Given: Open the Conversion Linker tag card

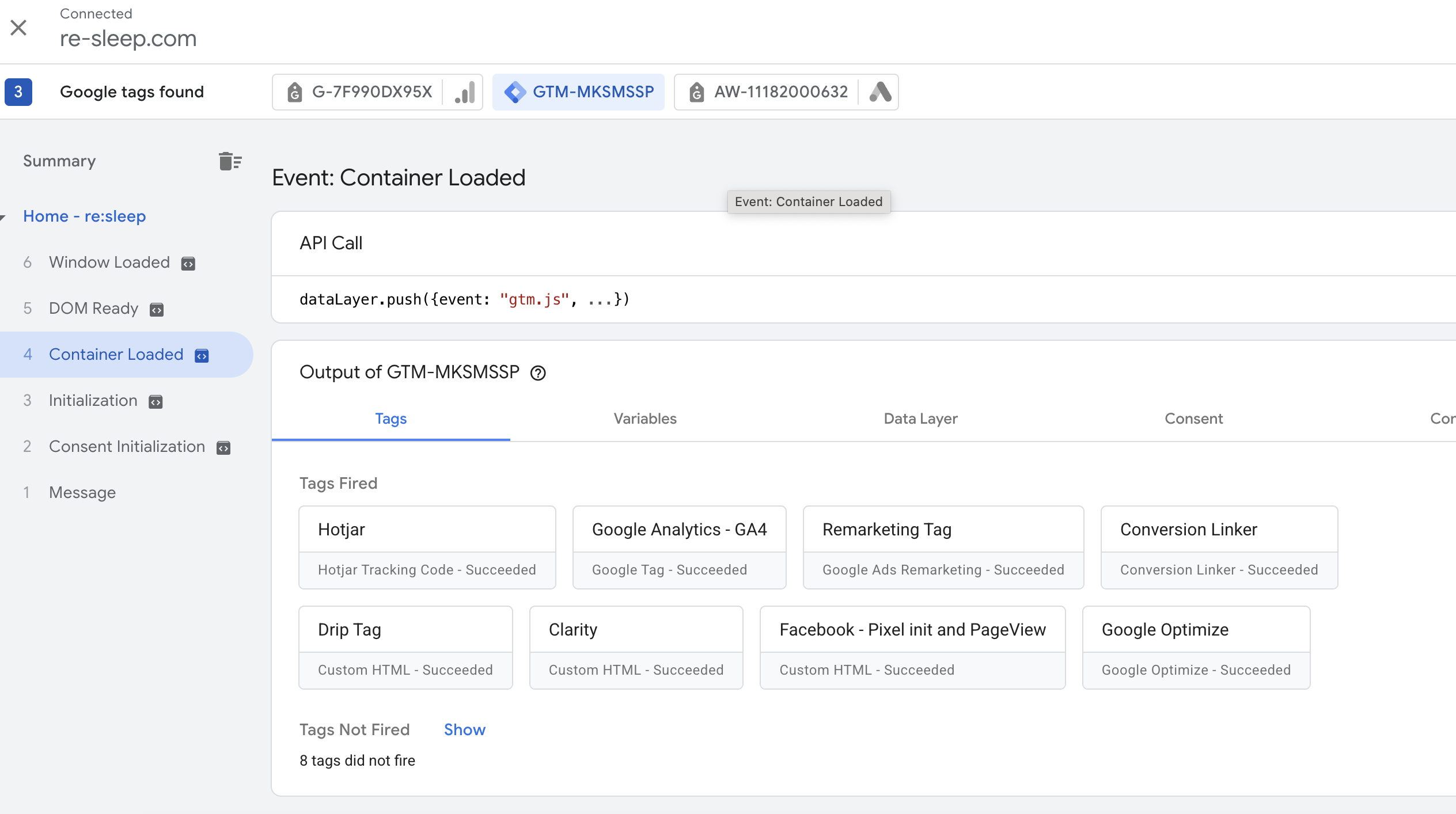Looking at the screenshot, I should pyautogui.click(x=1219, y=547).
